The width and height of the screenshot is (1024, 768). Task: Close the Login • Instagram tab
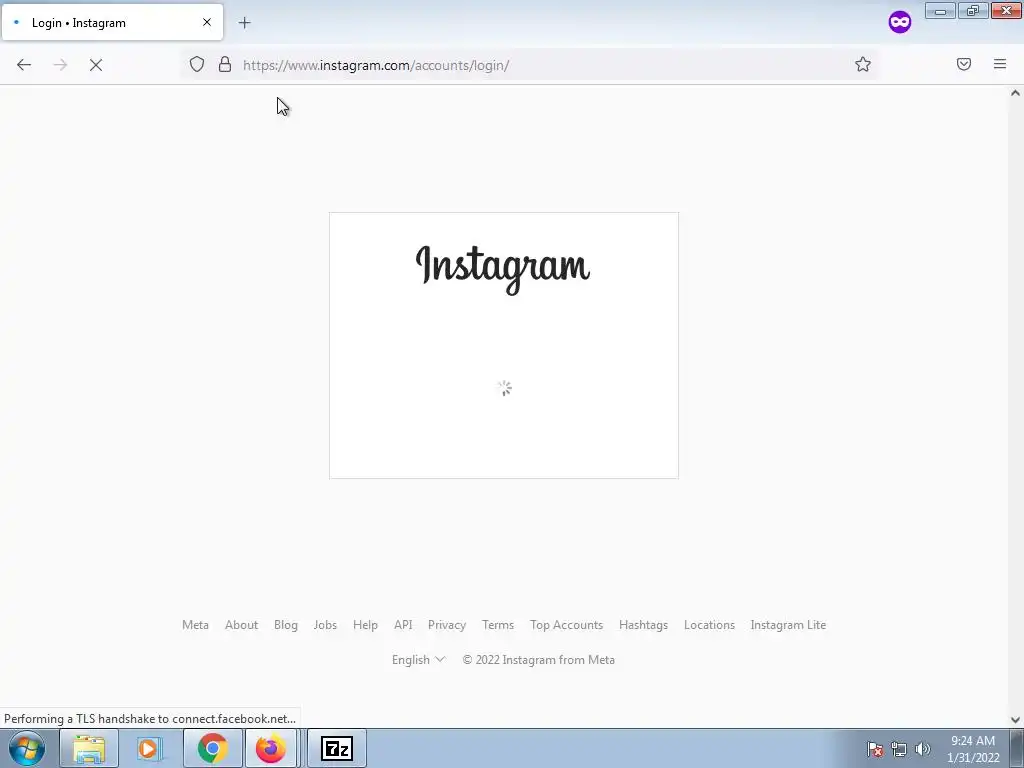click(207, 22)
